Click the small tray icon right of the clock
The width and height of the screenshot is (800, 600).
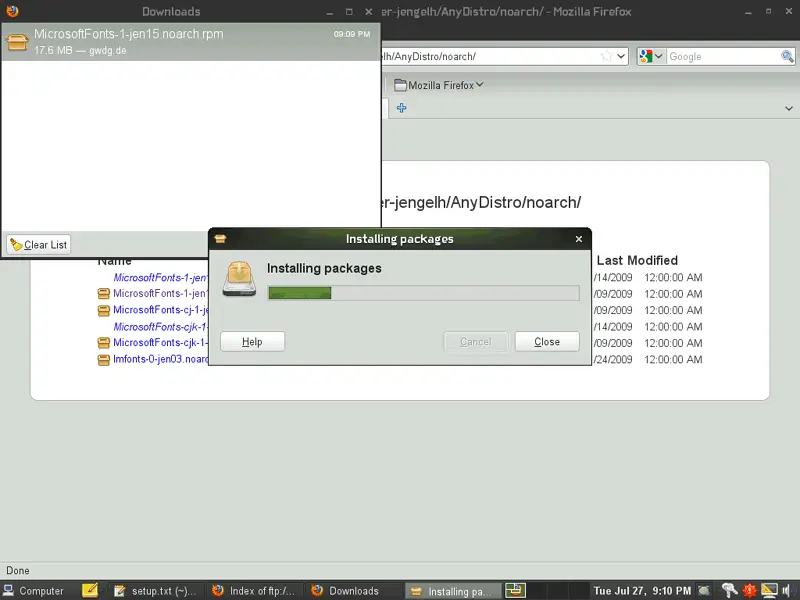pos(704,590)
